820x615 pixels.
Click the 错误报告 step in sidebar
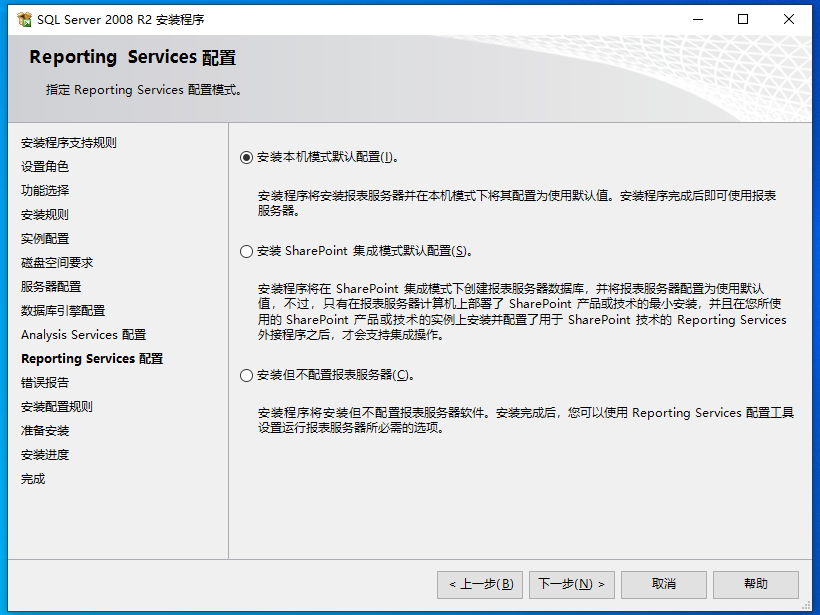(x=45, y=383)
